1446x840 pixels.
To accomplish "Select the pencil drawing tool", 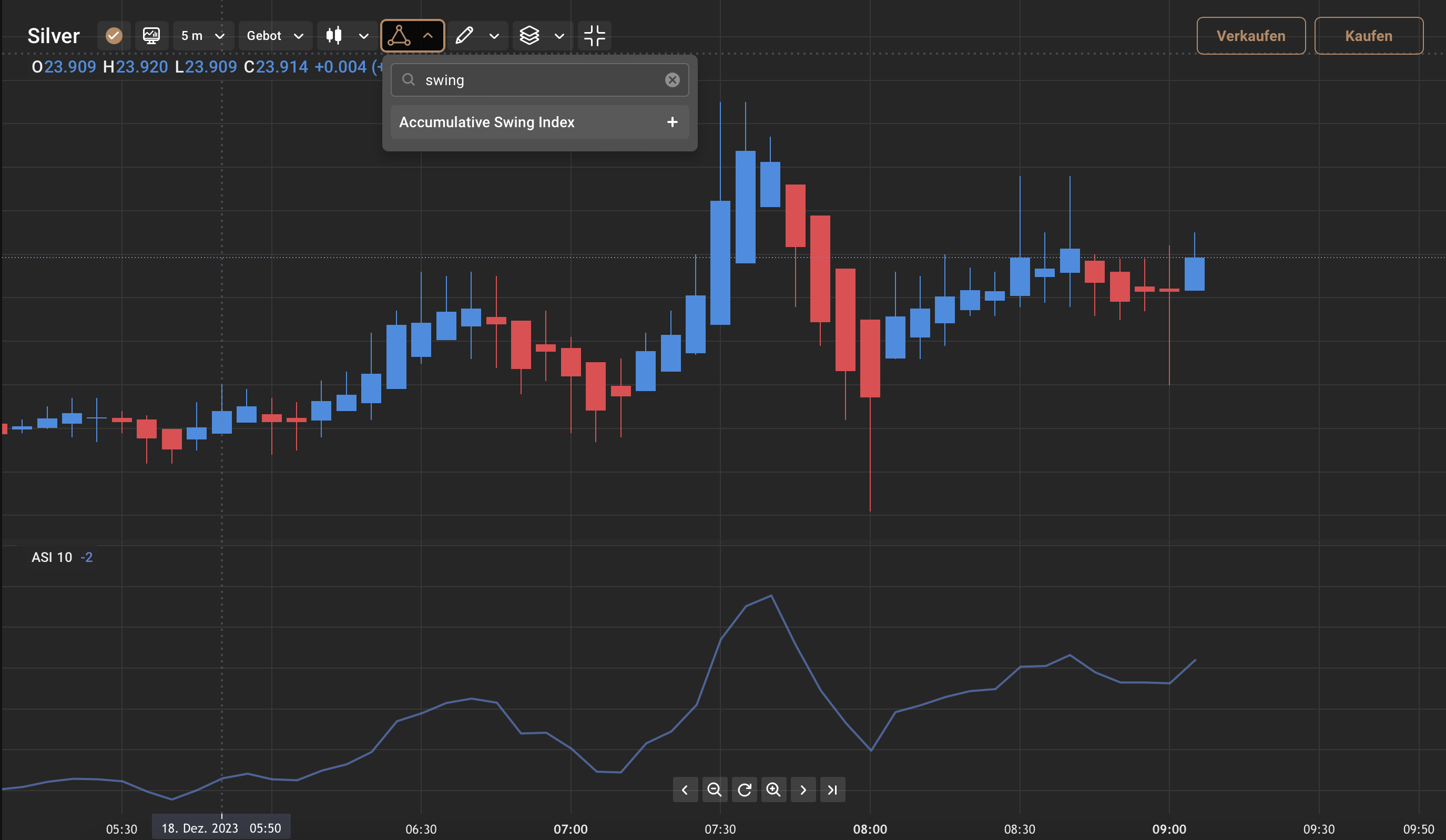I will tap(464, 36).
